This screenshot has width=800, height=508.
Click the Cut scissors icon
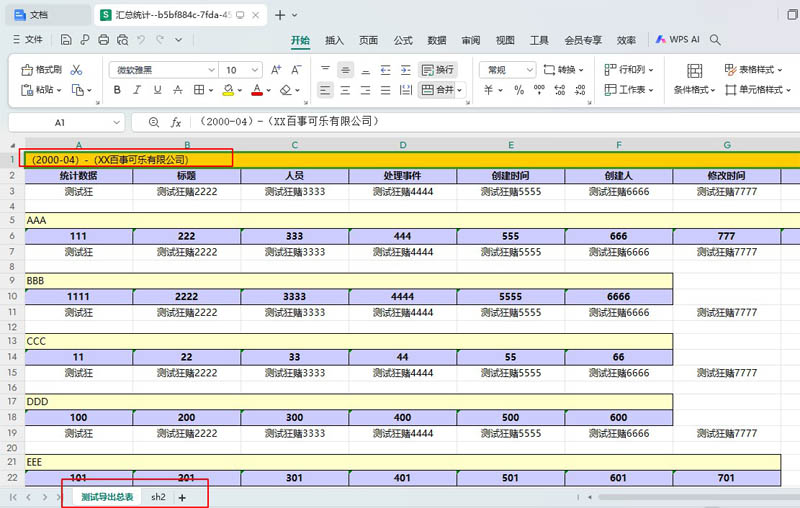(77, 70)
